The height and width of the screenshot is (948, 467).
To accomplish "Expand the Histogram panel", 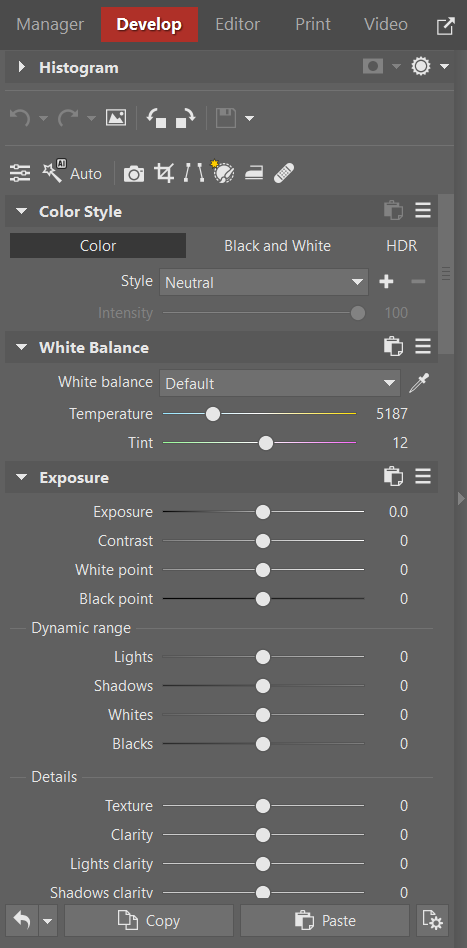I will click(x=22, y=67).
